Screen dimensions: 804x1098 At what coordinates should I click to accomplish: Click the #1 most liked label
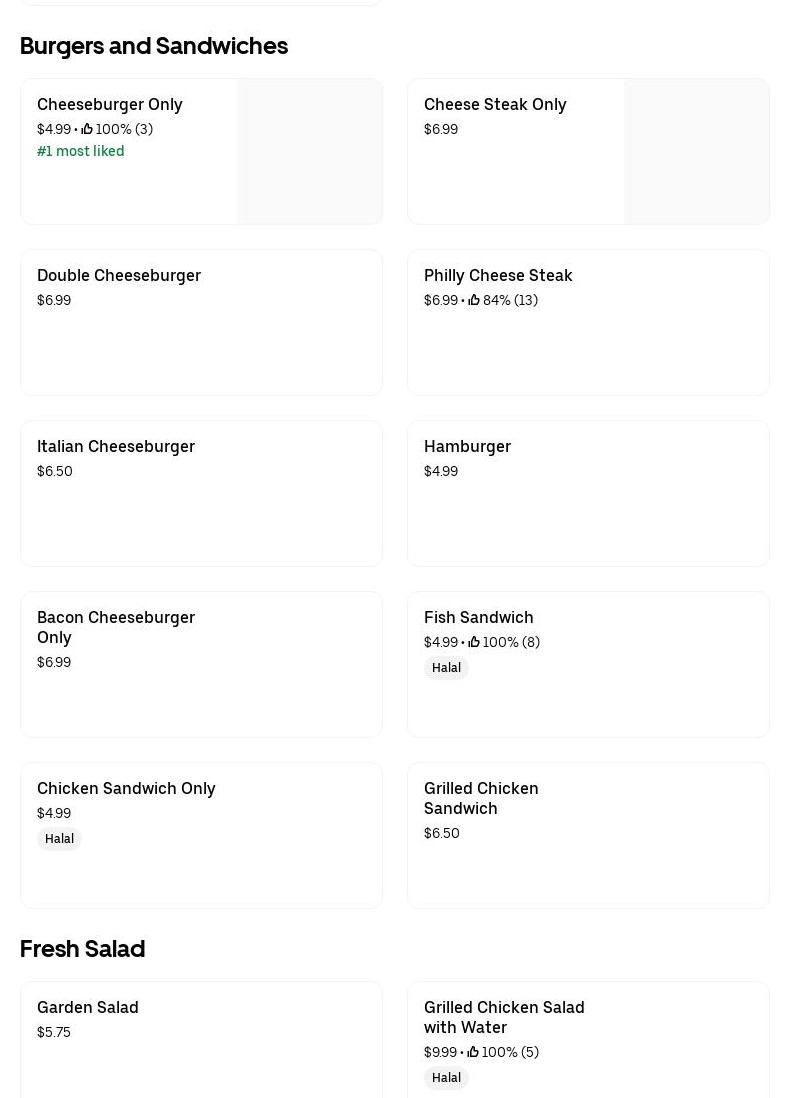[x=81, y=151]
